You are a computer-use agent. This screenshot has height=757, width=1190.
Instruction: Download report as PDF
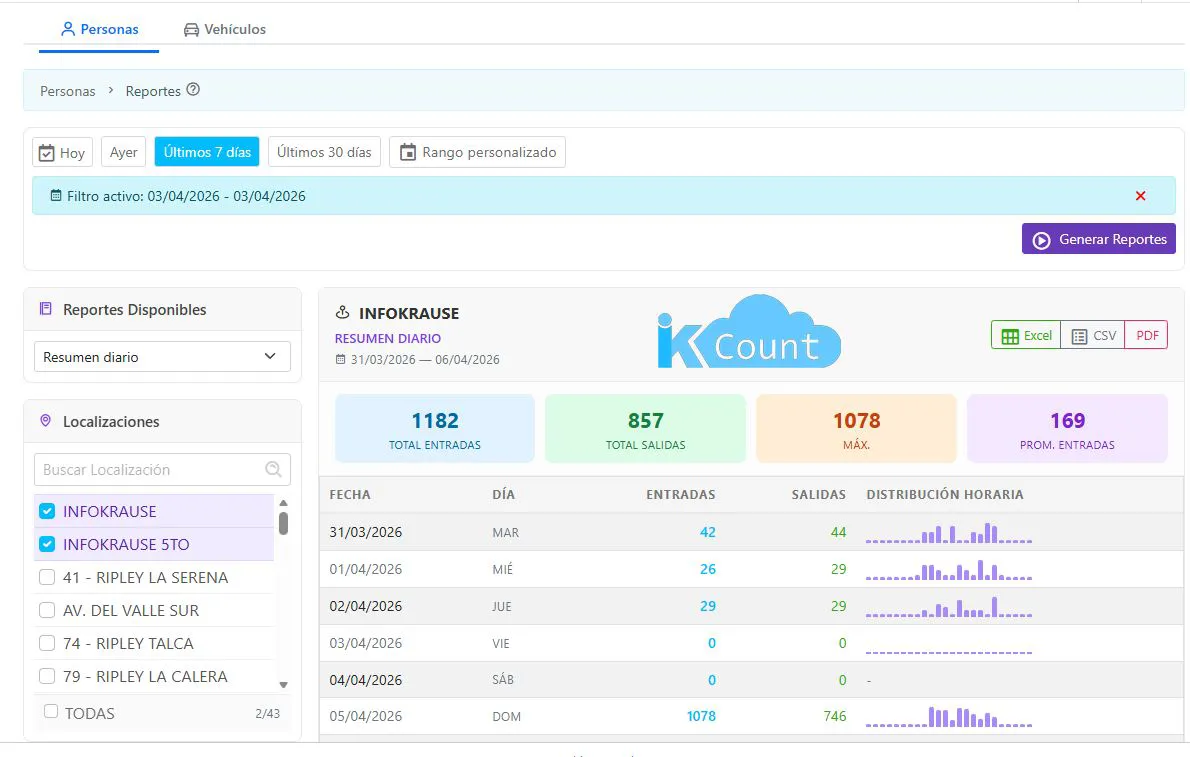(x=1147, y=335)
